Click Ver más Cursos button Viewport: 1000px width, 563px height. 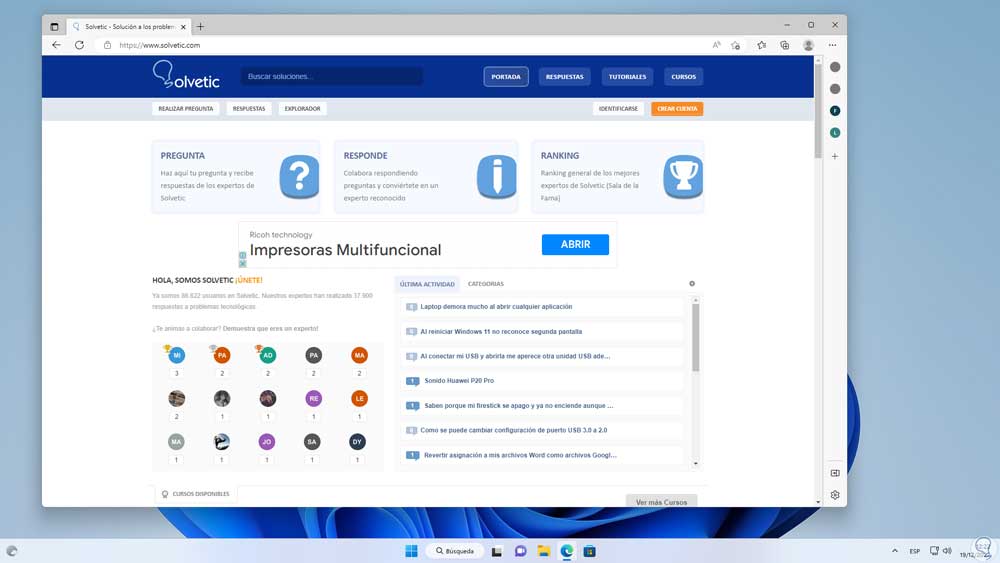(661, 502)
